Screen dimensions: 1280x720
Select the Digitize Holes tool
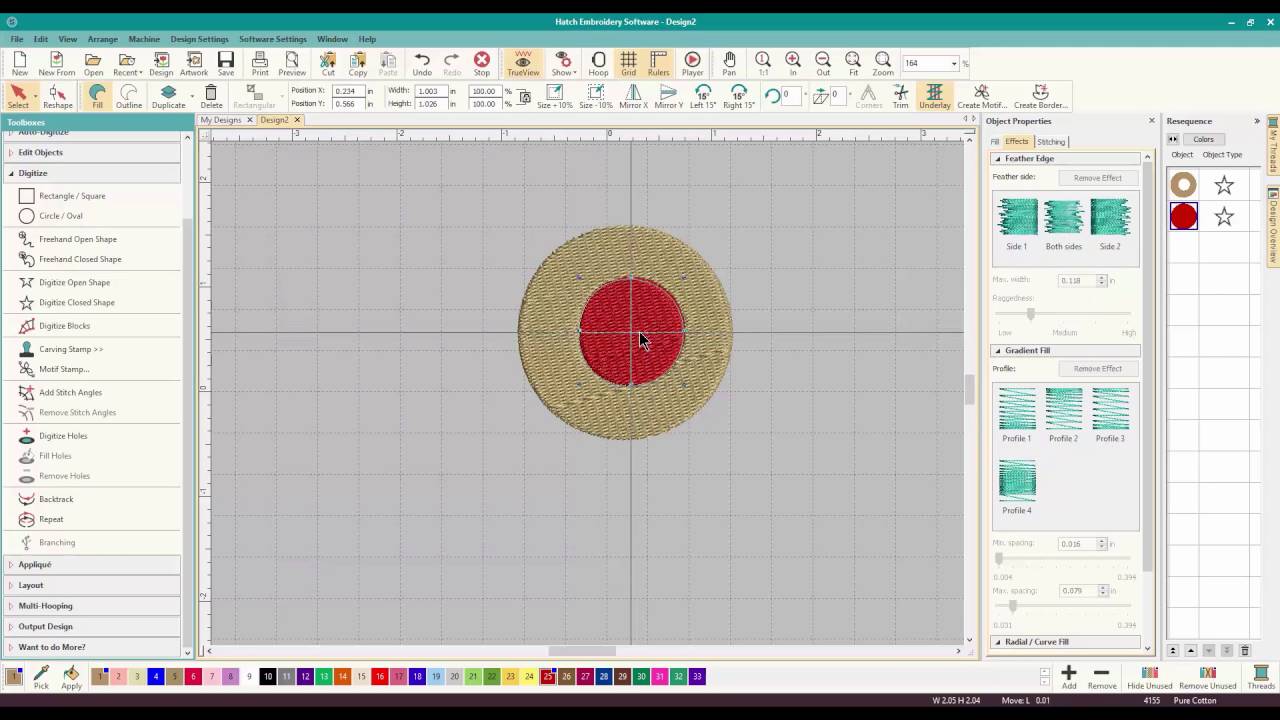click(53, 436)
